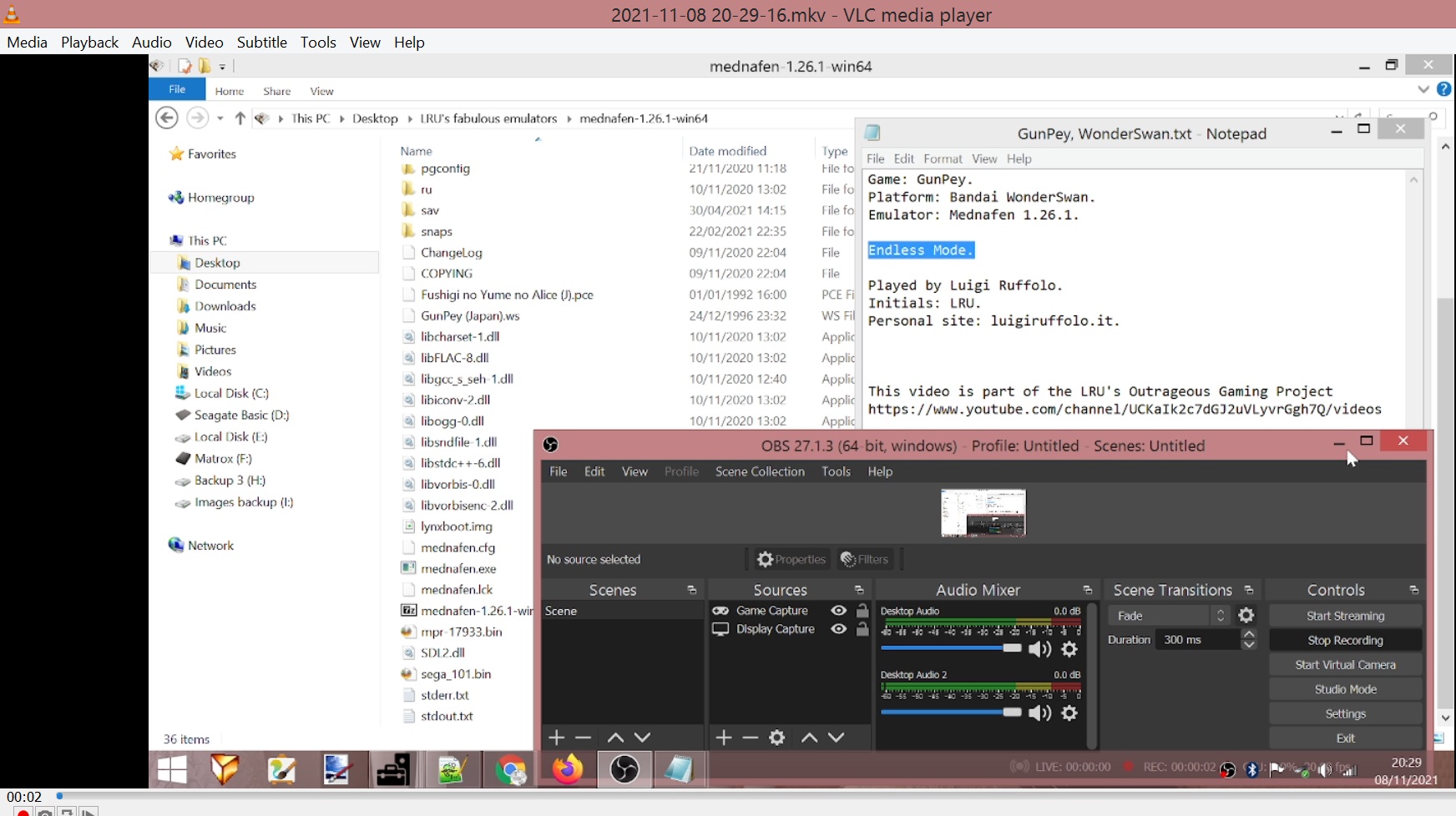
Task: Pop out the Controls dock icon
Action: pyautogui.click(x=1413, y=590)
